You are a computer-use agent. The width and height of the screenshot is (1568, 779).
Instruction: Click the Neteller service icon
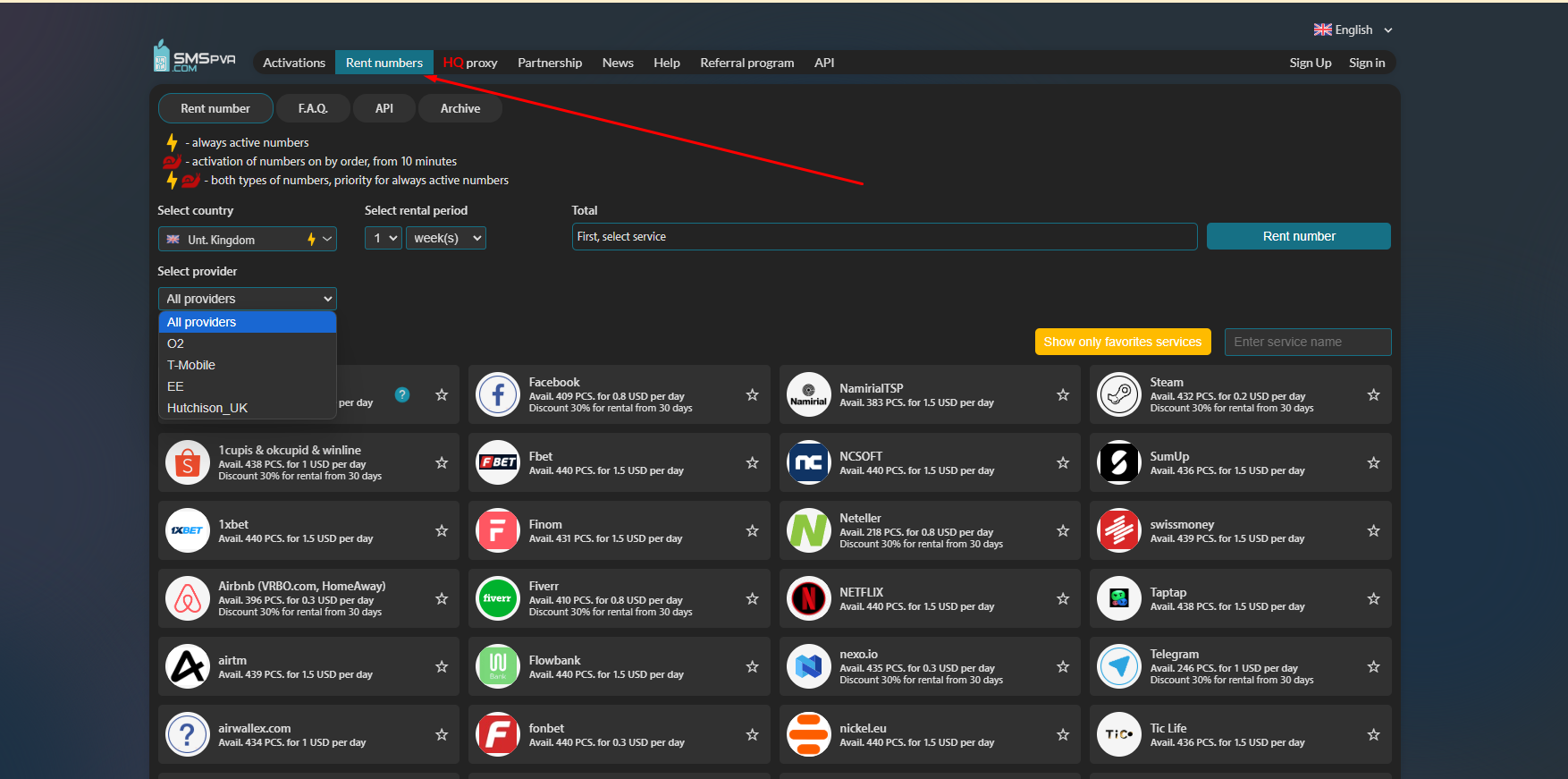pos(809,530)
